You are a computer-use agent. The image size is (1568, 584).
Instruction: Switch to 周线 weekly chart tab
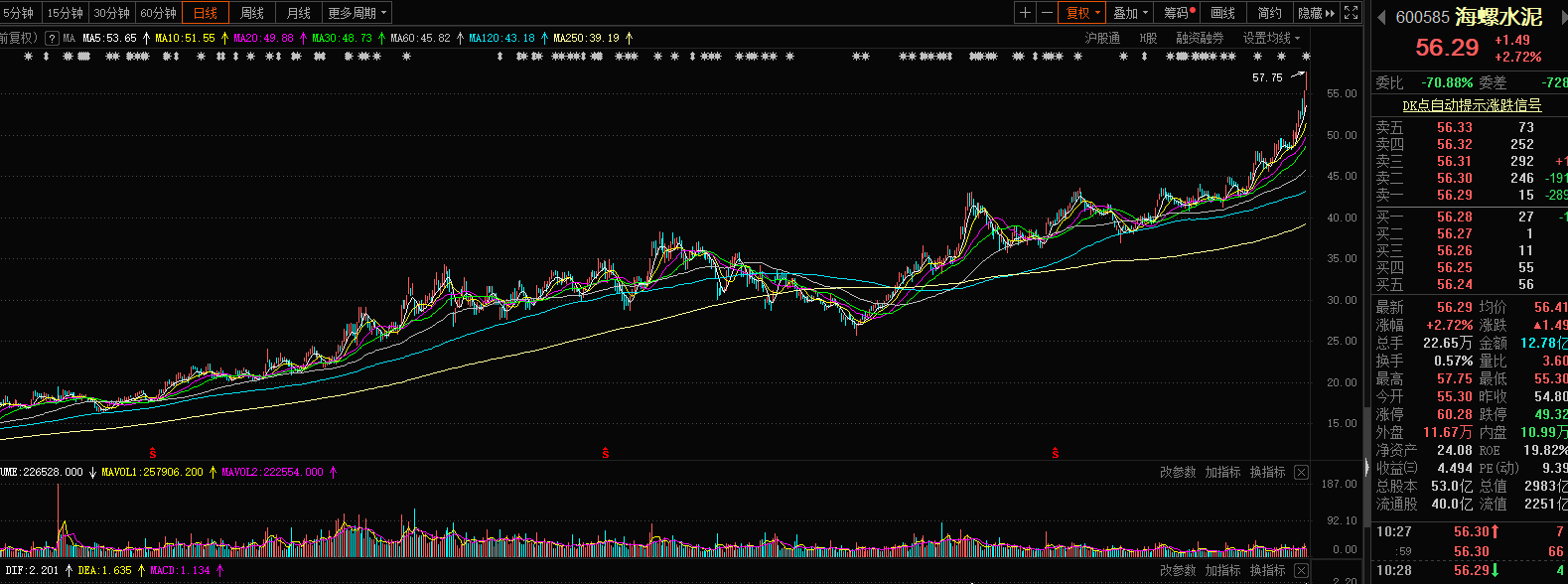click(252, 13)
